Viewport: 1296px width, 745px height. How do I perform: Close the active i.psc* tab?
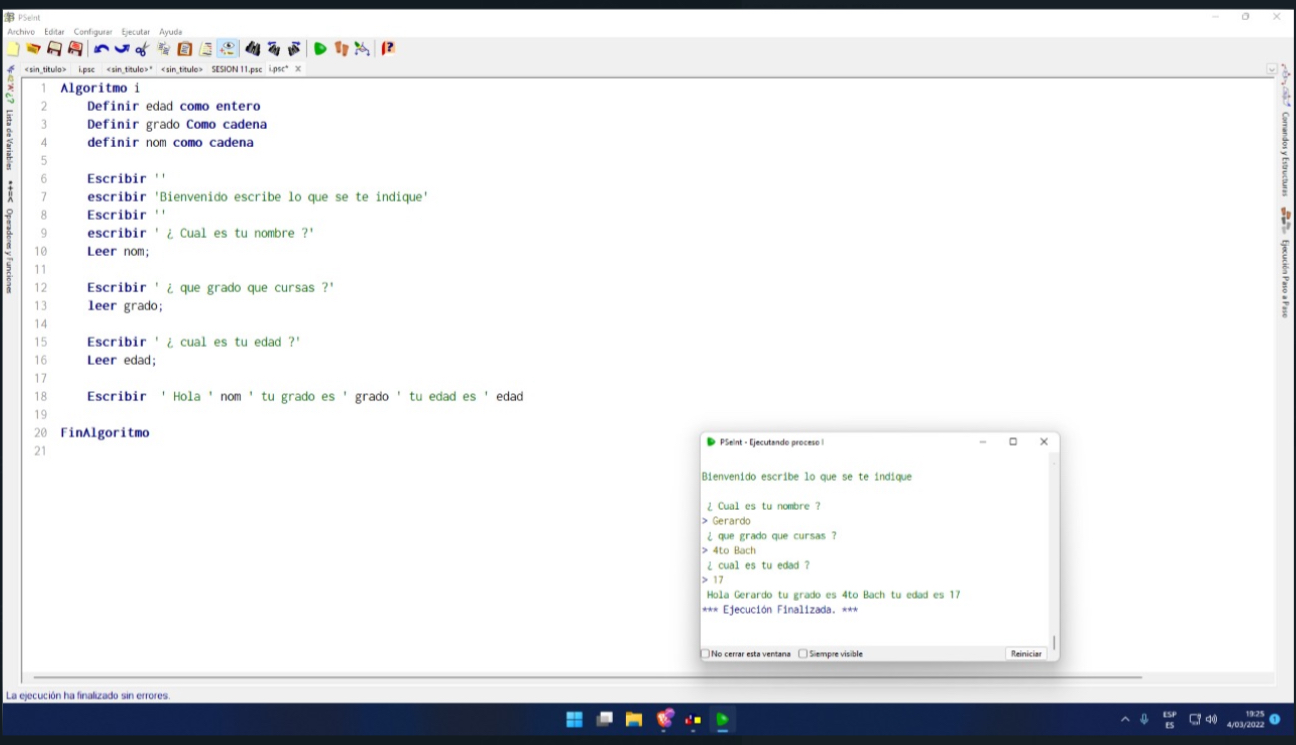[298, 69]
